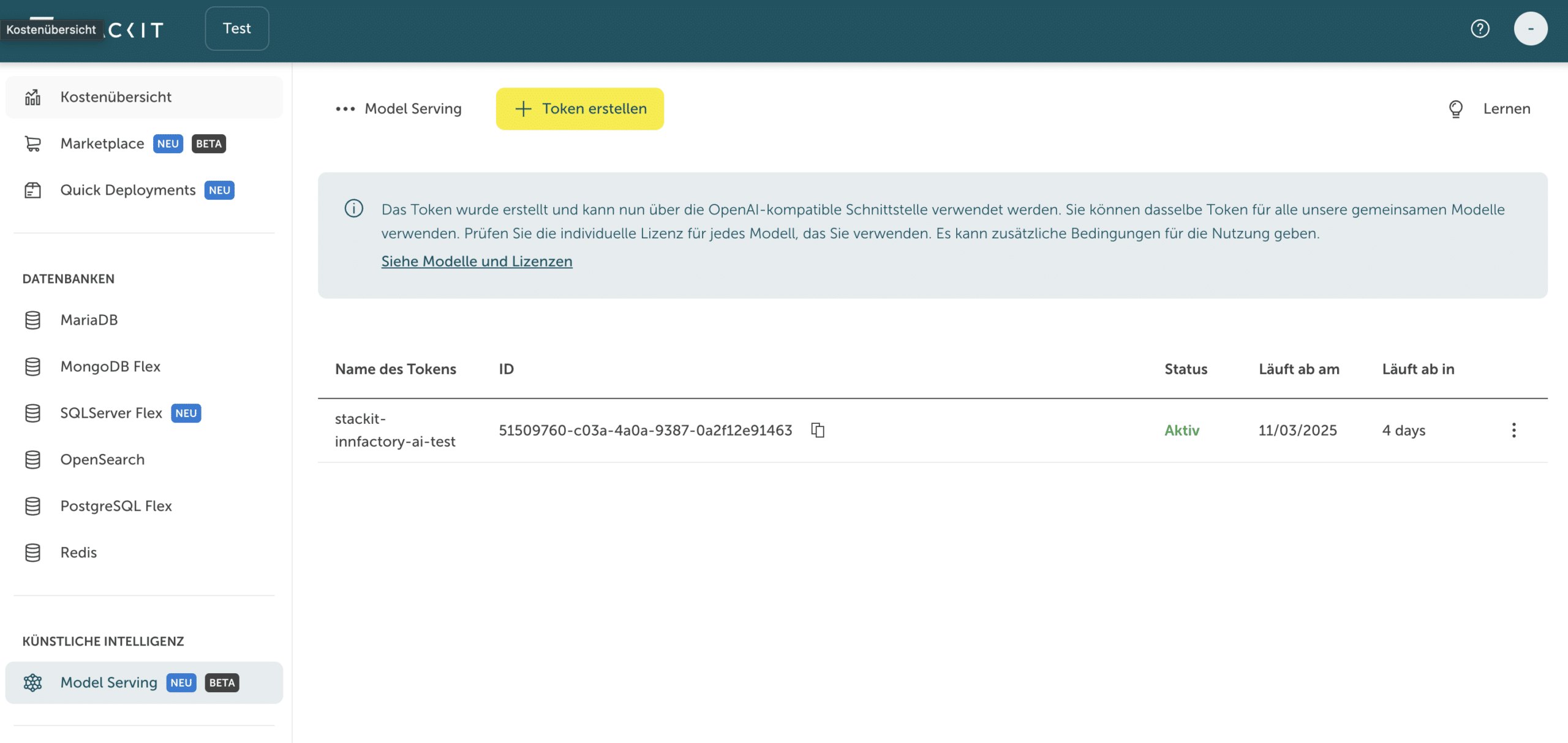1568x743 pixels.
Task: Open SQLServer Flex sidebar item
Action: 111,413
